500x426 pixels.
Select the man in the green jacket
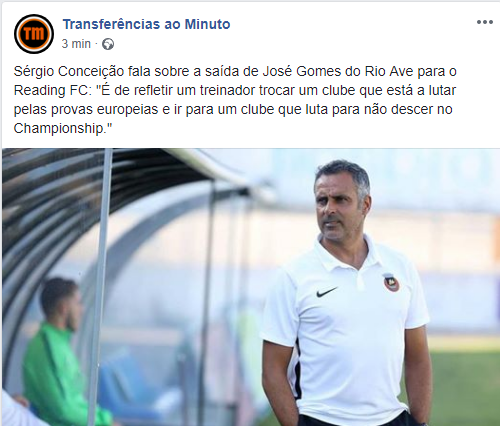pyautogui.click(x=55, y=353)
